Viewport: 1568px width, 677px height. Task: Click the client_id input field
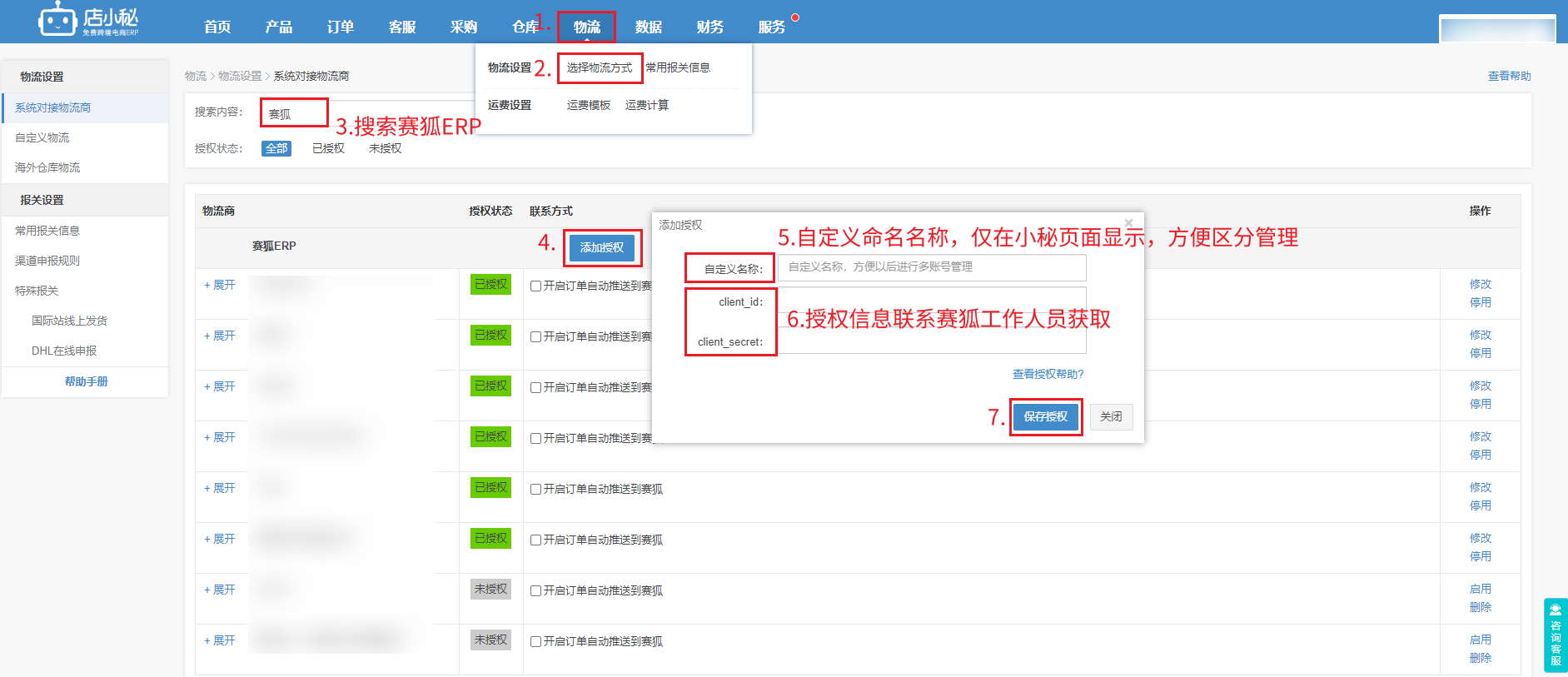point(932,301)
